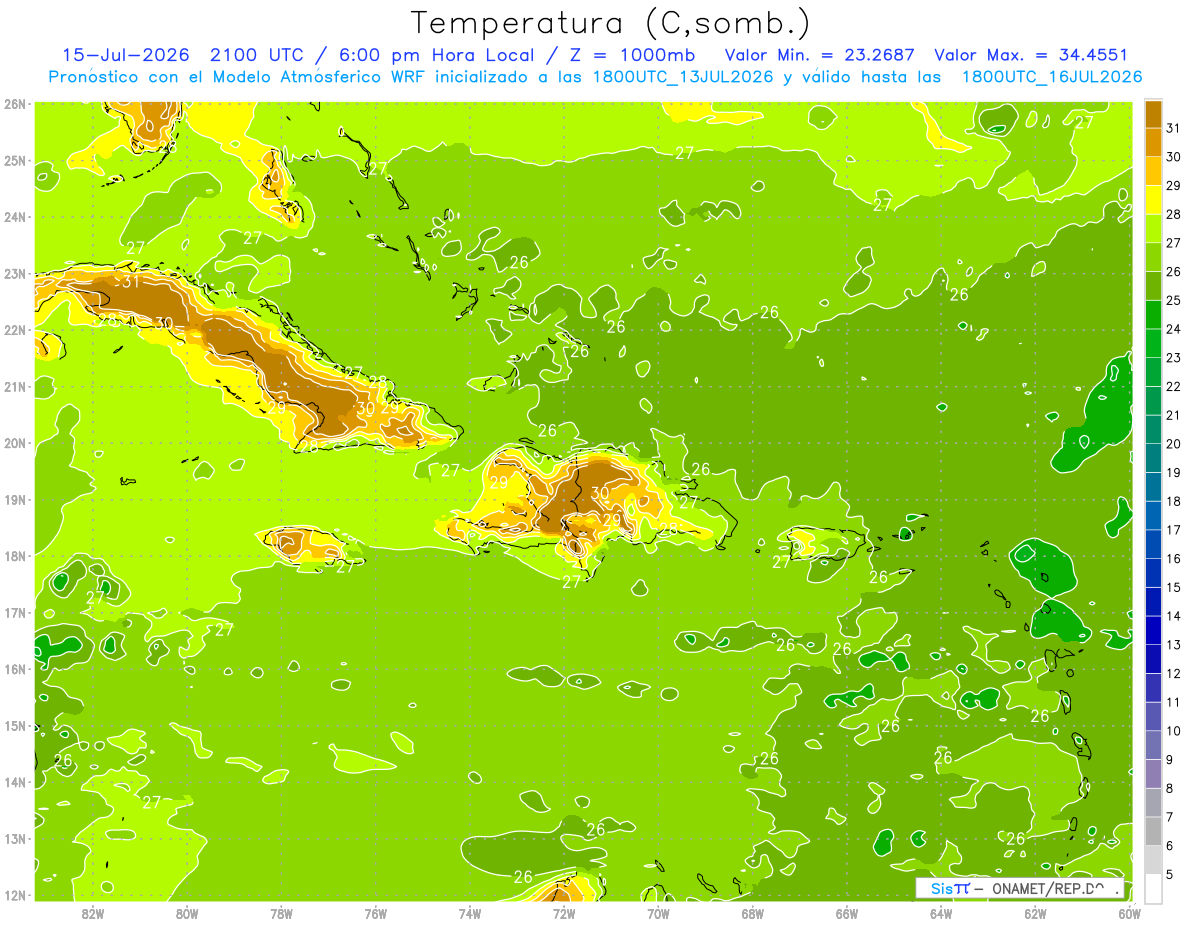Click the 18N latitude axis label
1200x927 pixels.
[x=15, y=556]
